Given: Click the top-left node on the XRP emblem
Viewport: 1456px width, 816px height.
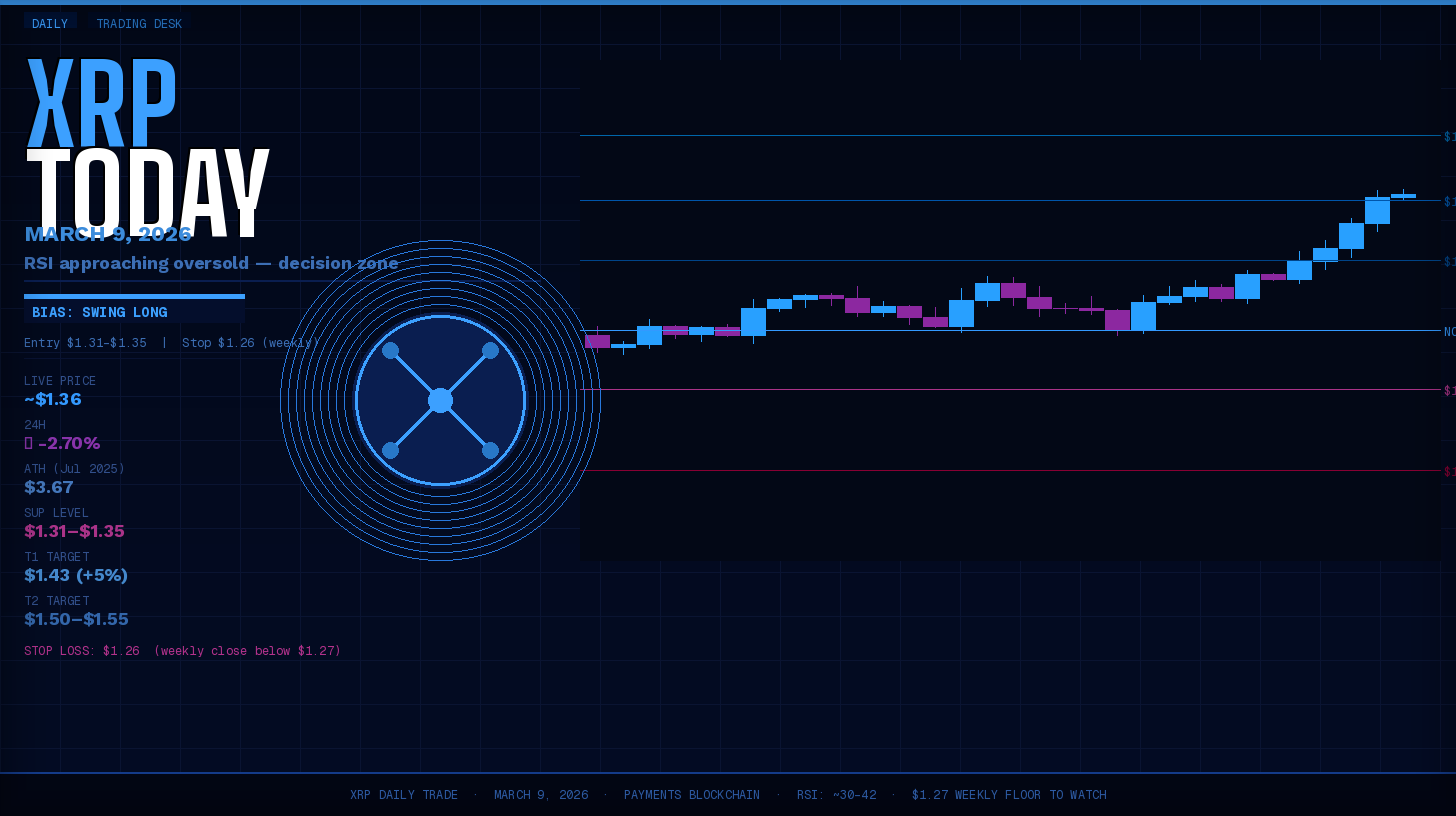Looking at the screenshot, I should click(x=389, y=351).
